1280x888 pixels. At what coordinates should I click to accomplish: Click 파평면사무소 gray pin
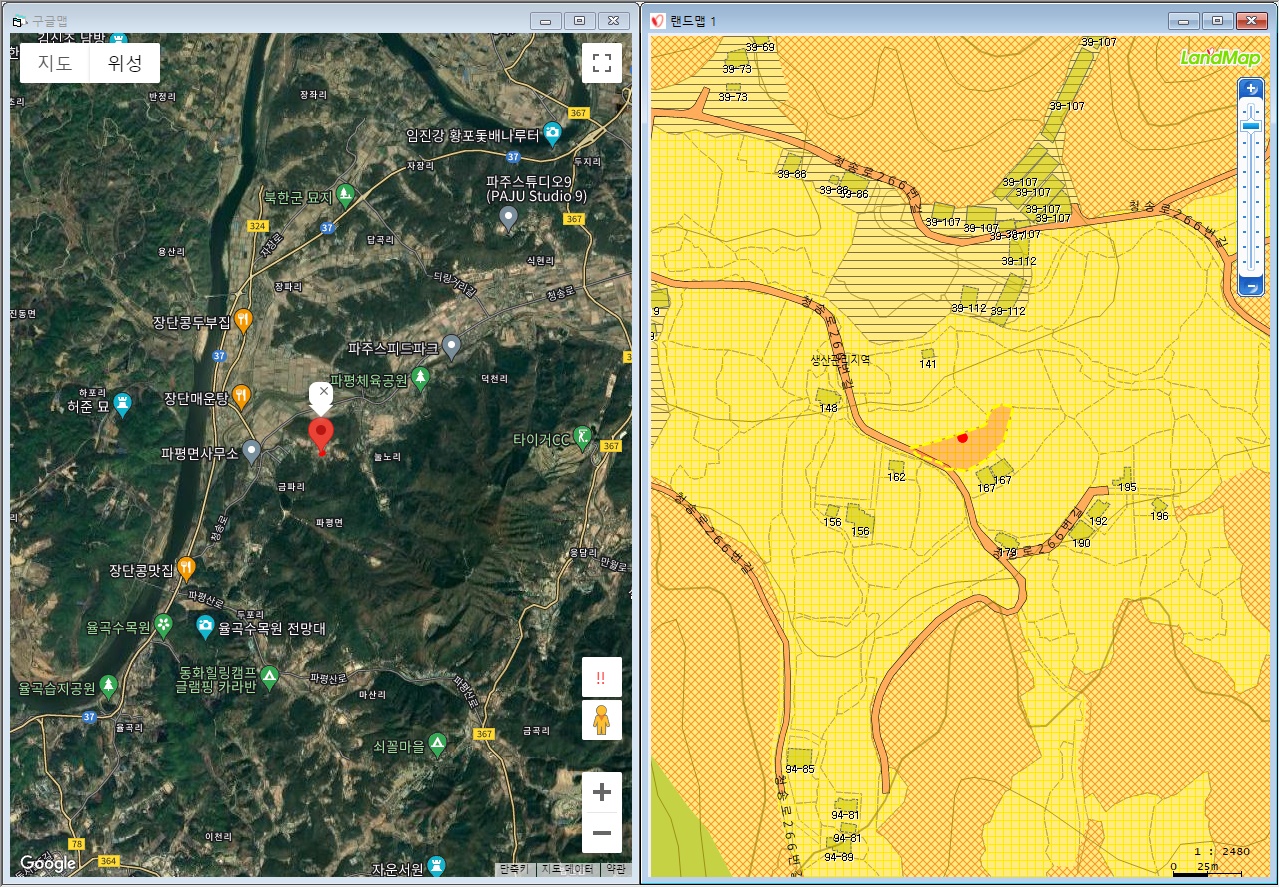coord(252,450)
